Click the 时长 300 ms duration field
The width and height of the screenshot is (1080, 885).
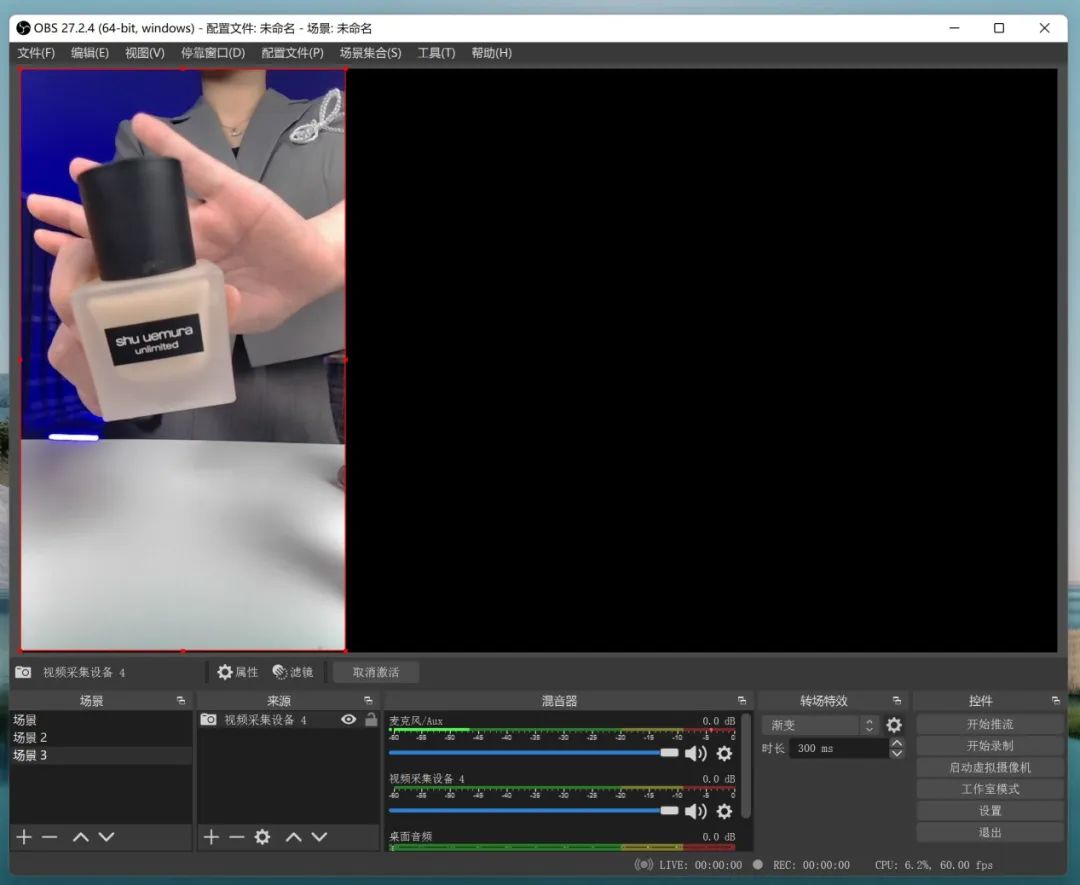(838, 748)
